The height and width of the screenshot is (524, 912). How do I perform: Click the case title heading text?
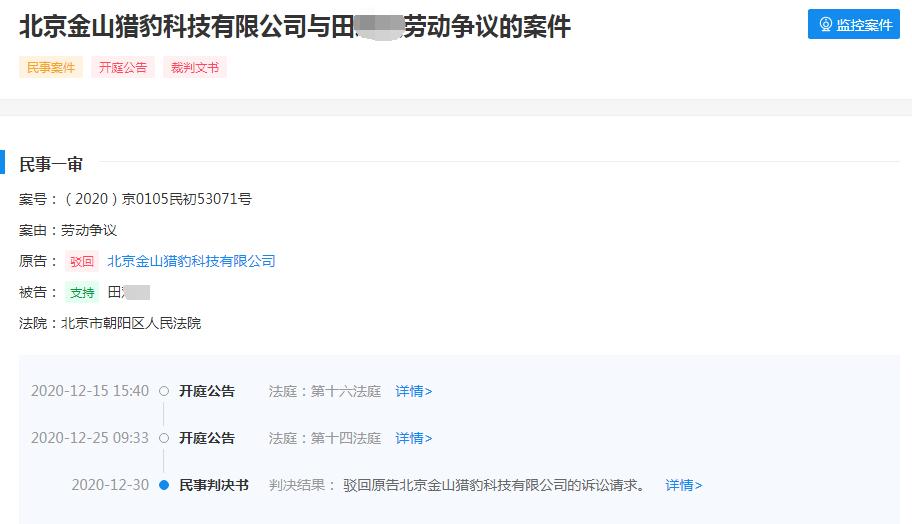click(295, 26)
